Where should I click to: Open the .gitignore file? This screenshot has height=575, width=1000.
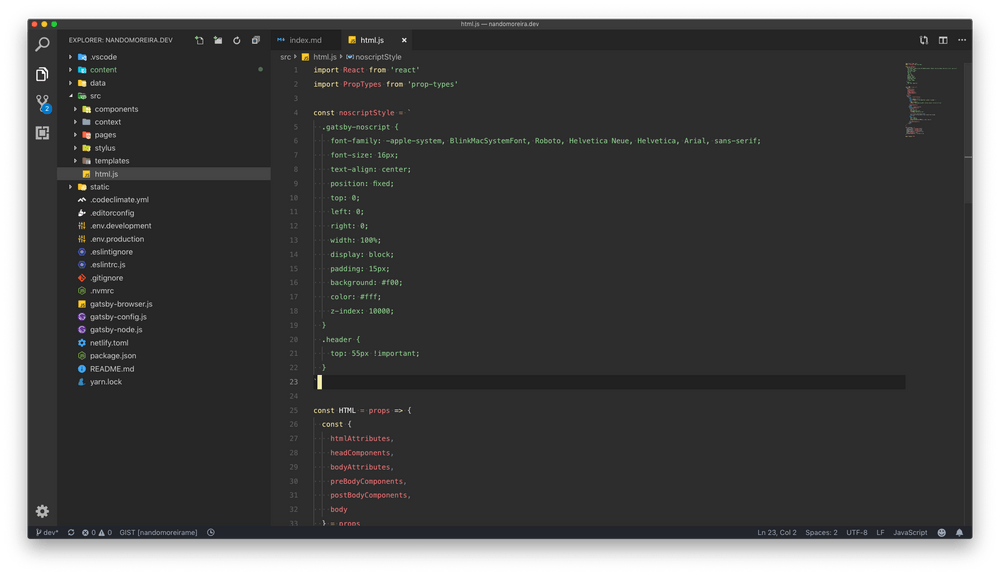[106, 278]
